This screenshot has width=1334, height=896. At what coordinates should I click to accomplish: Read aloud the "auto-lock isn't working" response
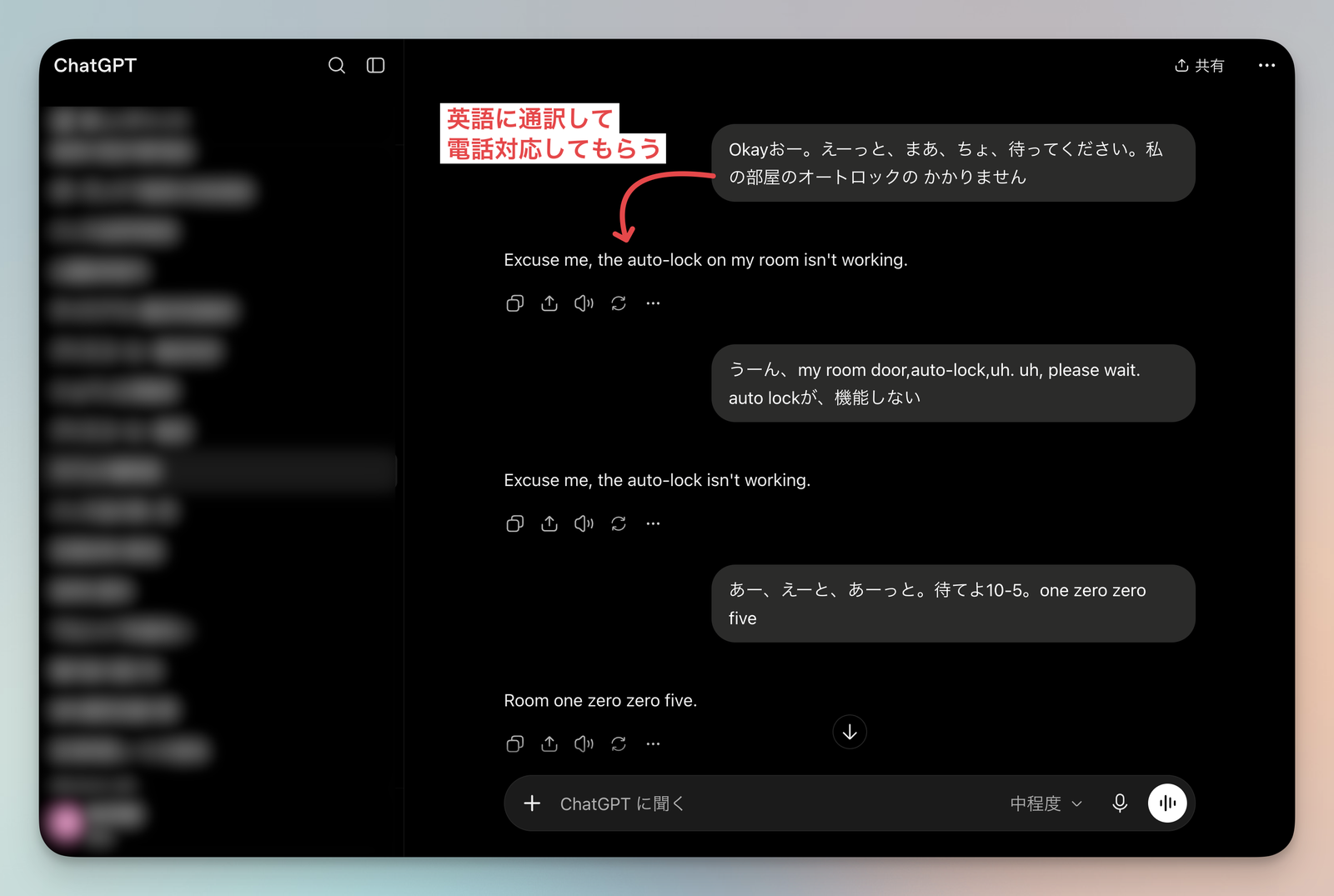tap(584, 523)
